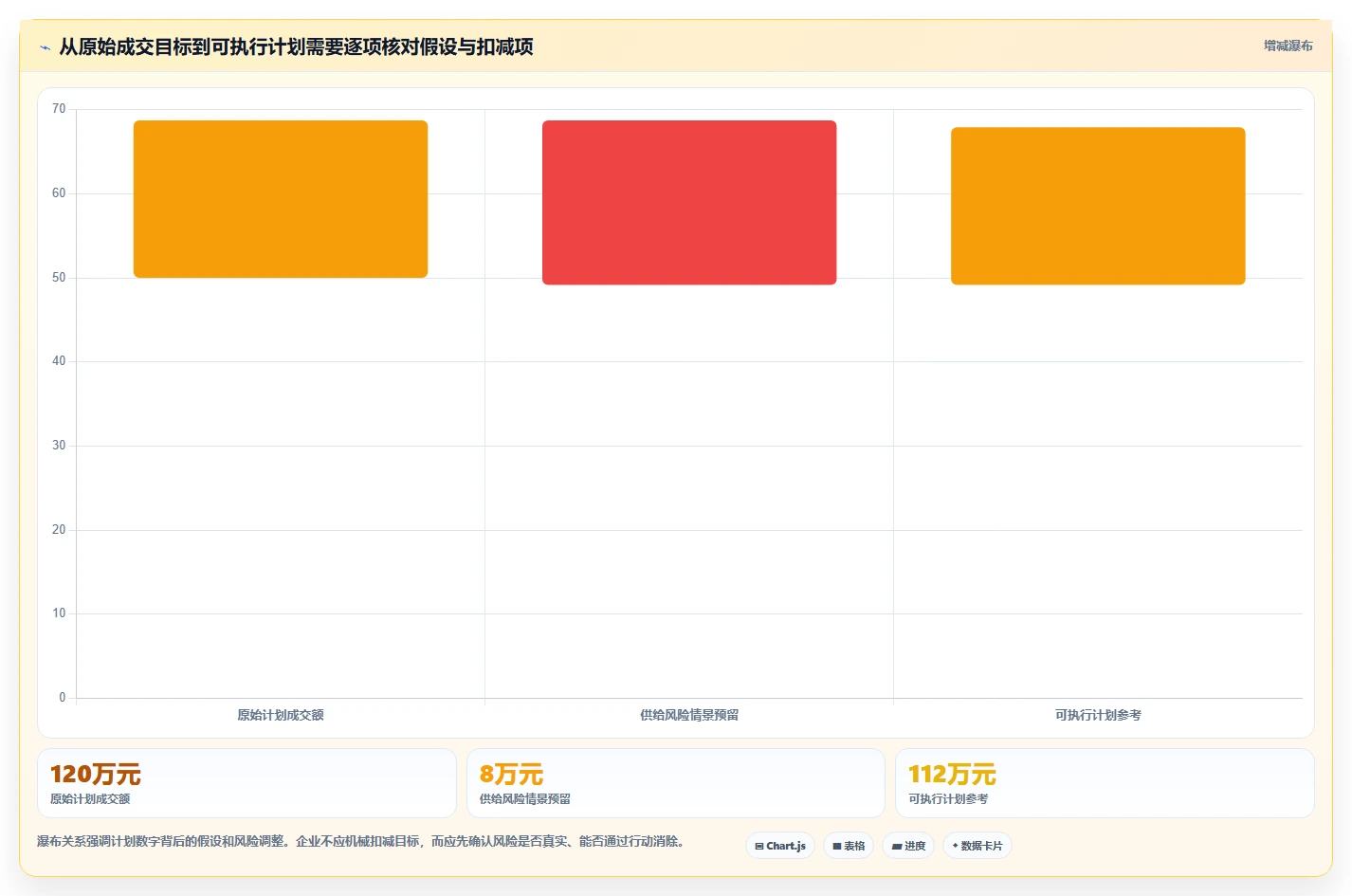Click y-axis tick value 70
The height and width of the screenshot is (896, 1352).
click(59, 109)
